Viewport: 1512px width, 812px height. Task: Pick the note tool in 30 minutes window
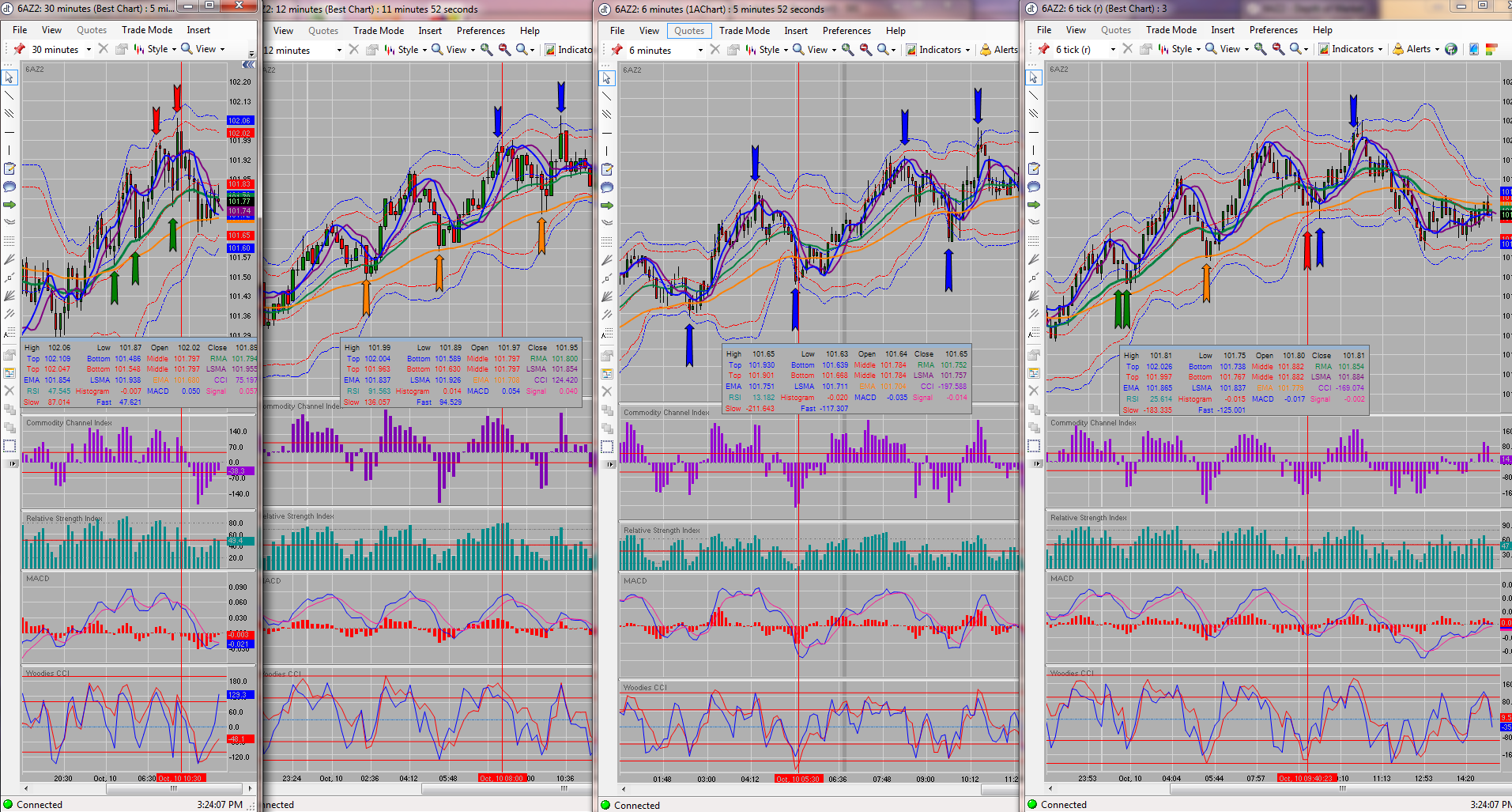tap(9, 168)
